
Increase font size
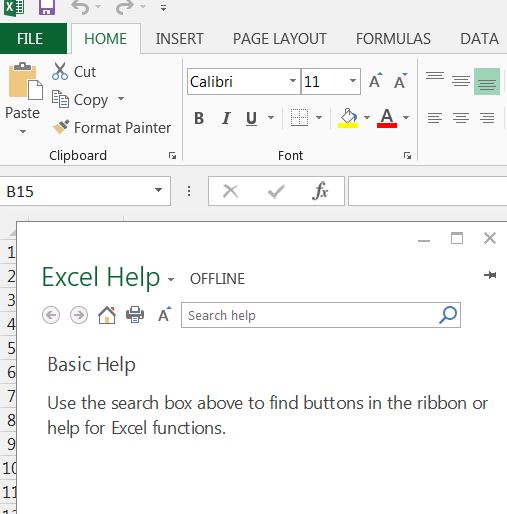click(375, 81)
